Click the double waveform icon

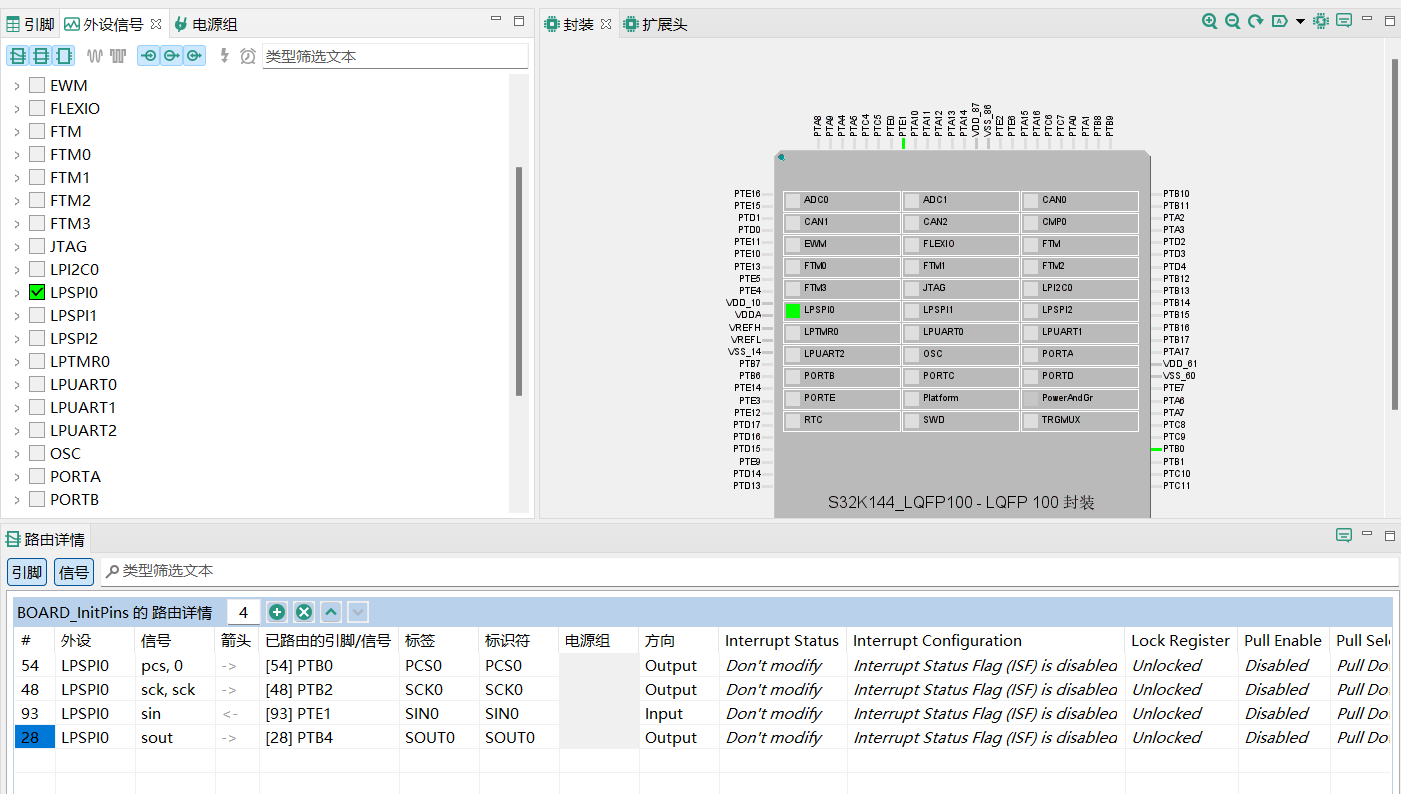coord(118,56)
